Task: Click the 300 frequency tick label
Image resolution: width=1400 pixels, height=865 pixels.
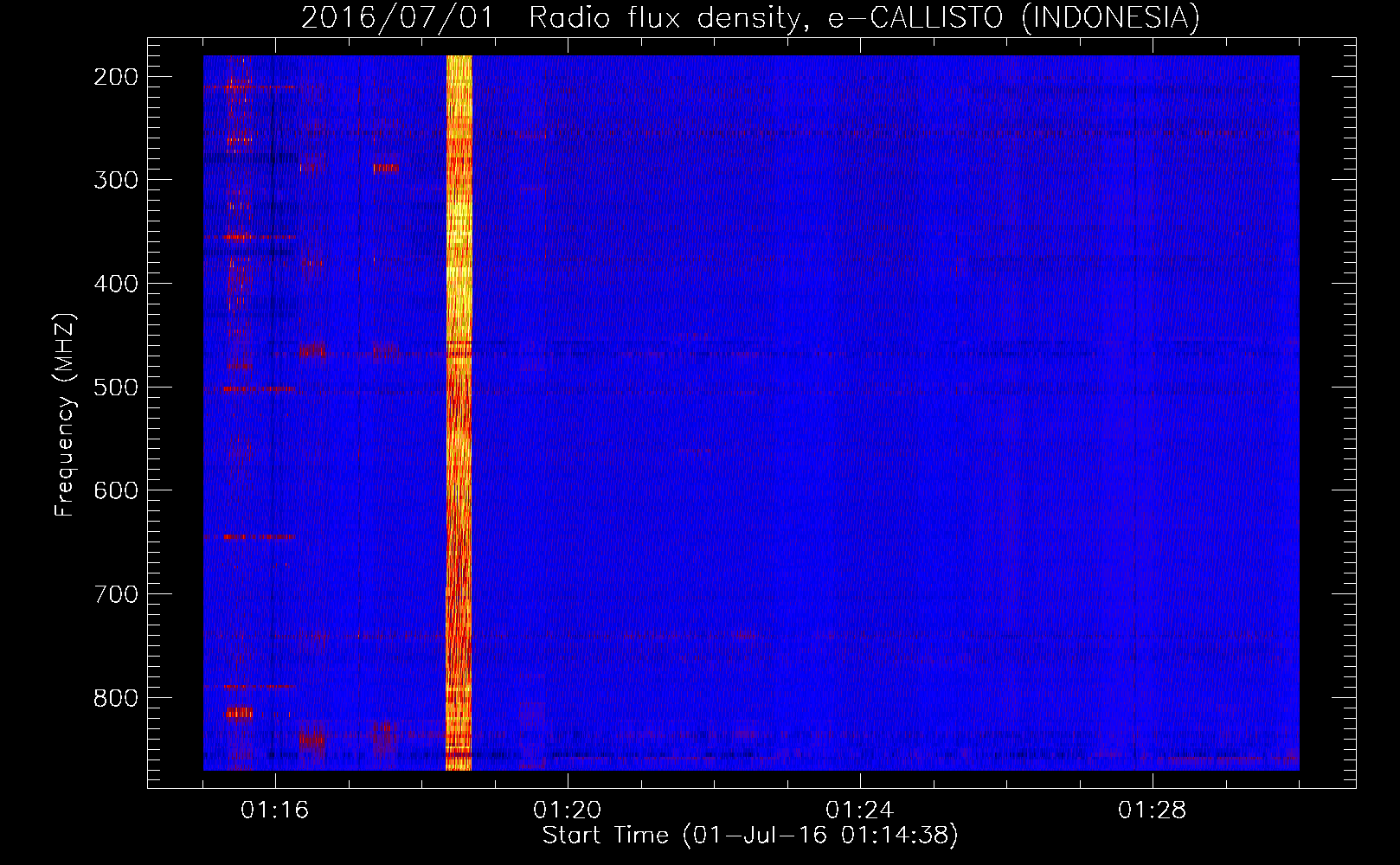Action: [115, 180]
